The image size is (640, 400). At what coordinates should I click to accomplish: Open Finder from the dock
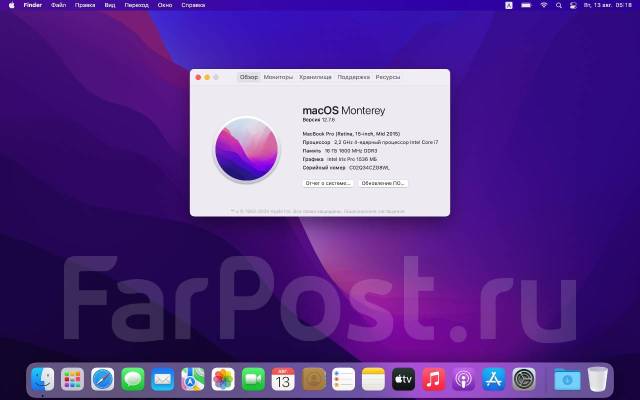pyautogui.click(x=42, y=379)
